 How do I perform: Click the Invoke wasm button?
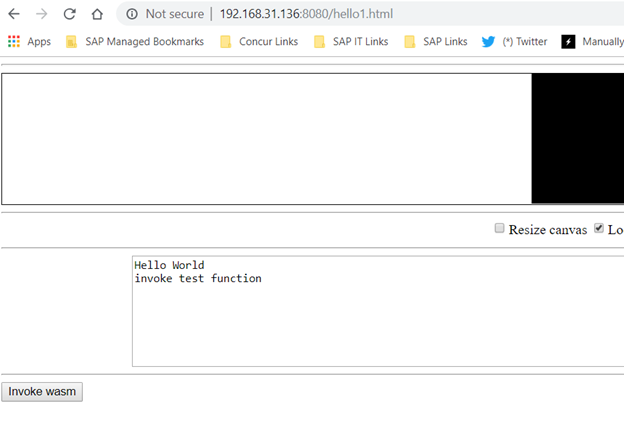[x=42, y=392]
